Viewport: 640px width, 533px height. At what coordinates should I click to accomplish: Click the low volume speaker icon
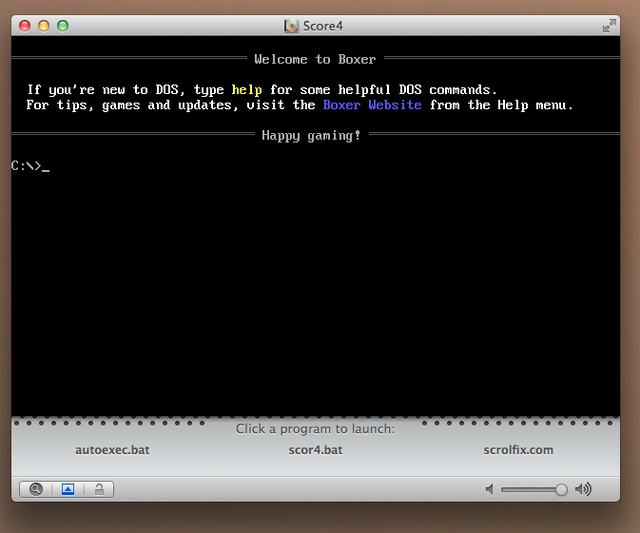click(x=490, y=489)
